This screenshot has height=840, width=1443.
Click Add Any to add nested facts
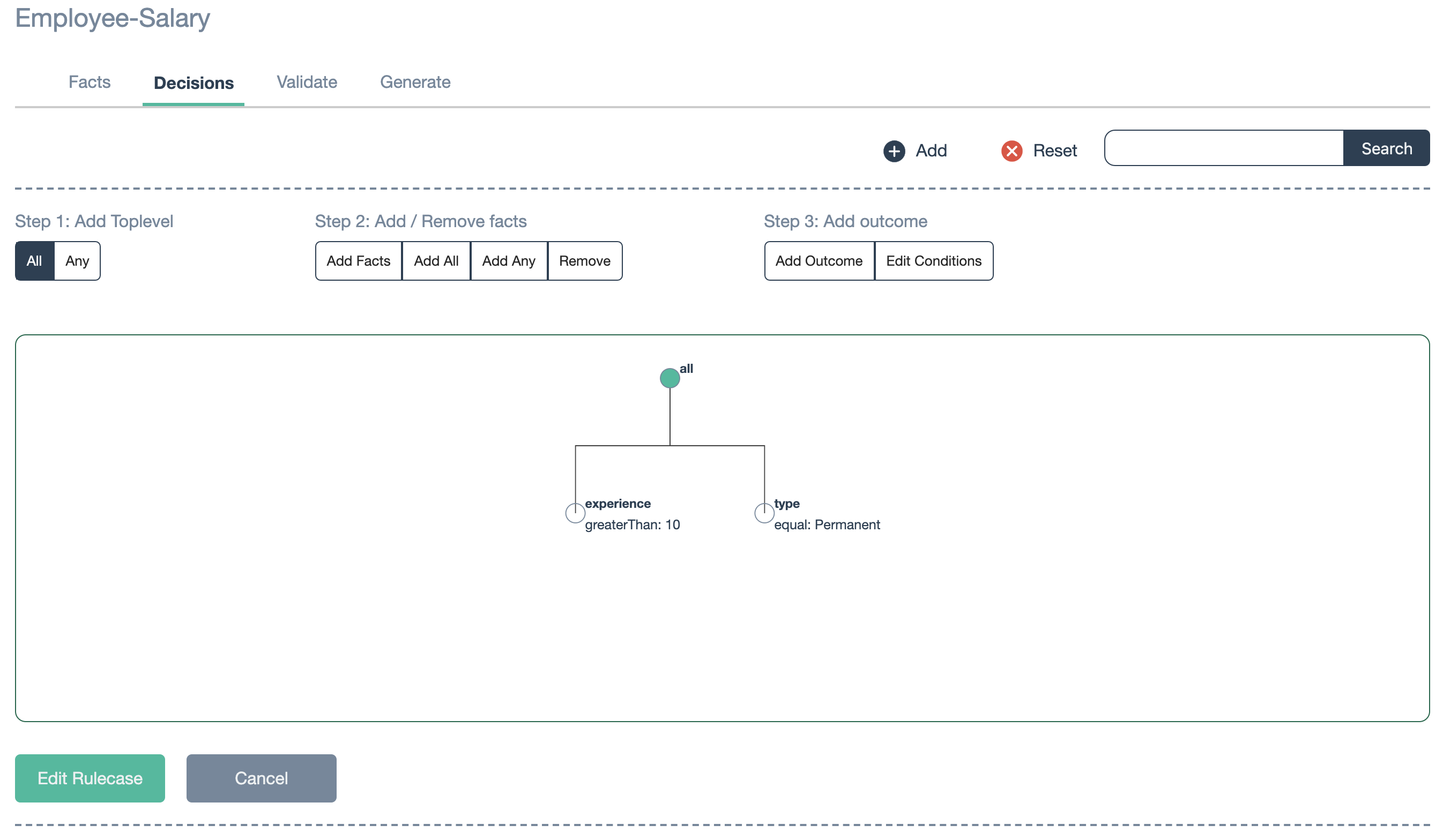pos(508,260)
